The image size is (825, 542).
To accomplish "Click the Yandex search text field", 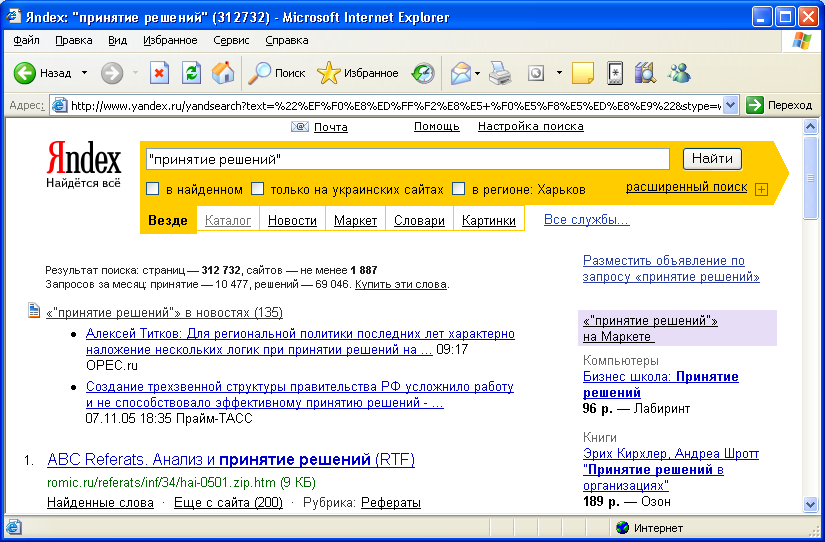I will [408, 159].
